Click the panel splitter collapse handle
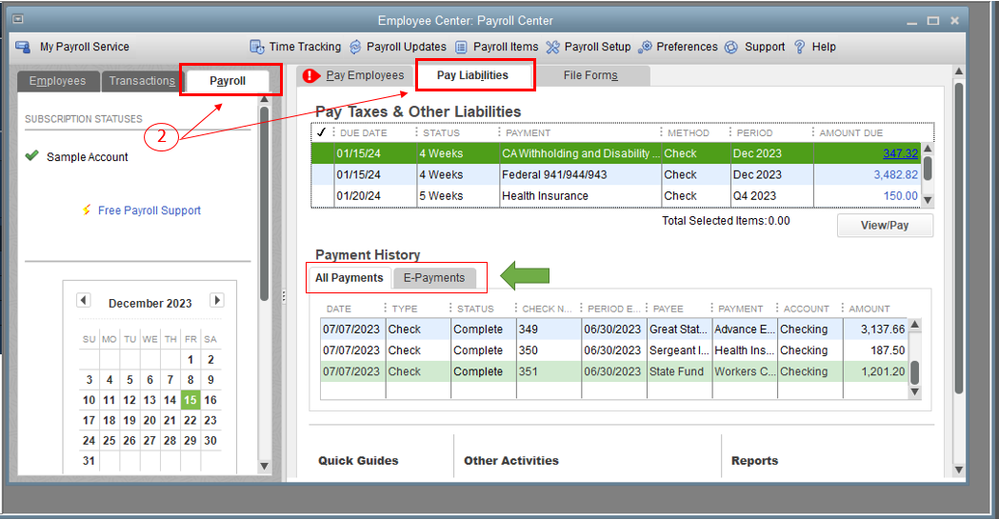The height and width of the screenshot is (520, 999). point(284,296)
